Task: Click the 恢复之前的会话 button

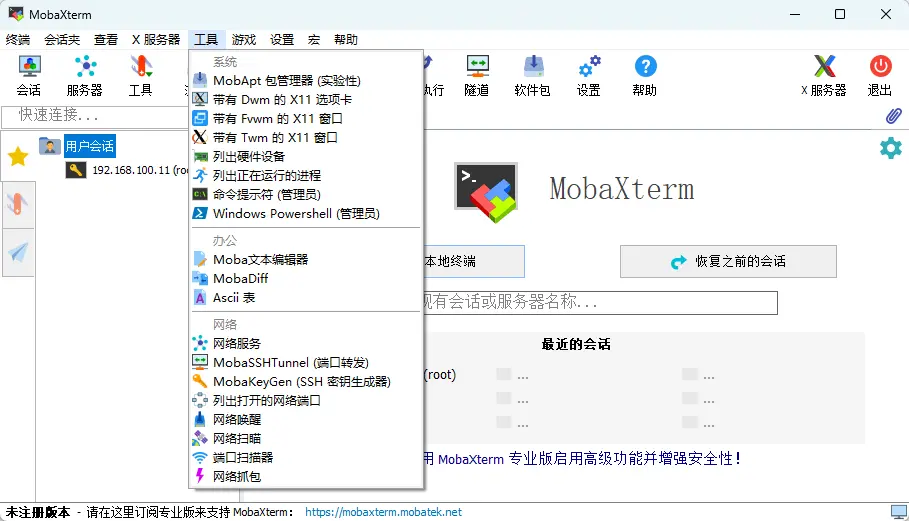Action: 728,261
